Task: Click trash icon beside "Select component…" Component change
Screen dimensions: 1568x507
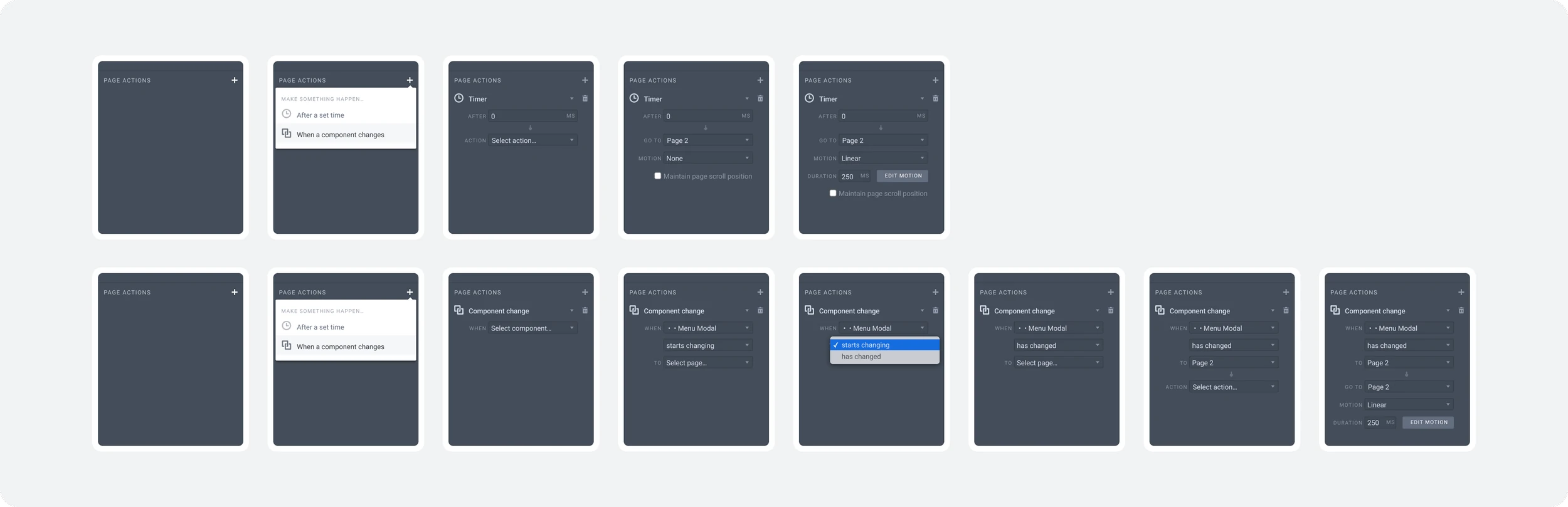Action: [x=585, y=310]
